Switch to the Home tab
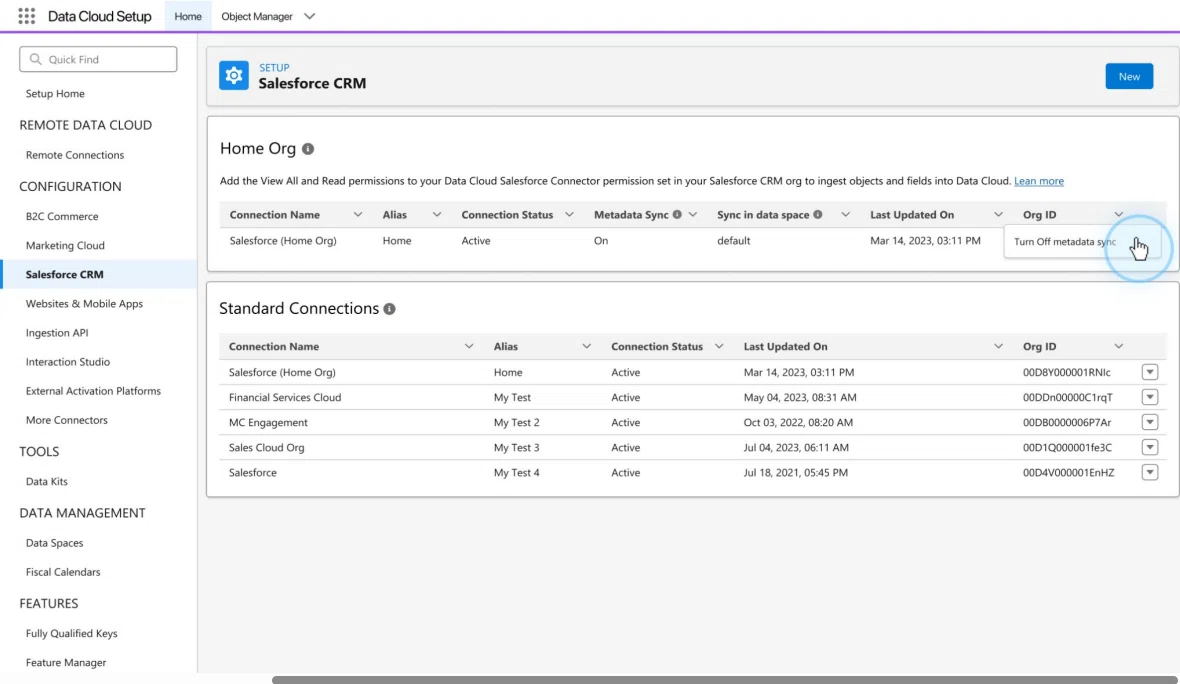The width and height of the screenshot is (1180, 684). coord(187,16)
